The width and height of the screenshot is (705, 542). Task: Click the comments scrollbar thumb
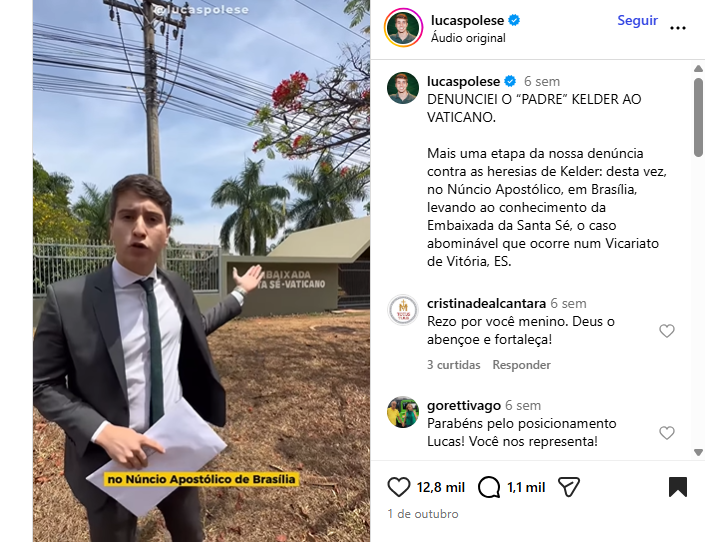point(698,117)
